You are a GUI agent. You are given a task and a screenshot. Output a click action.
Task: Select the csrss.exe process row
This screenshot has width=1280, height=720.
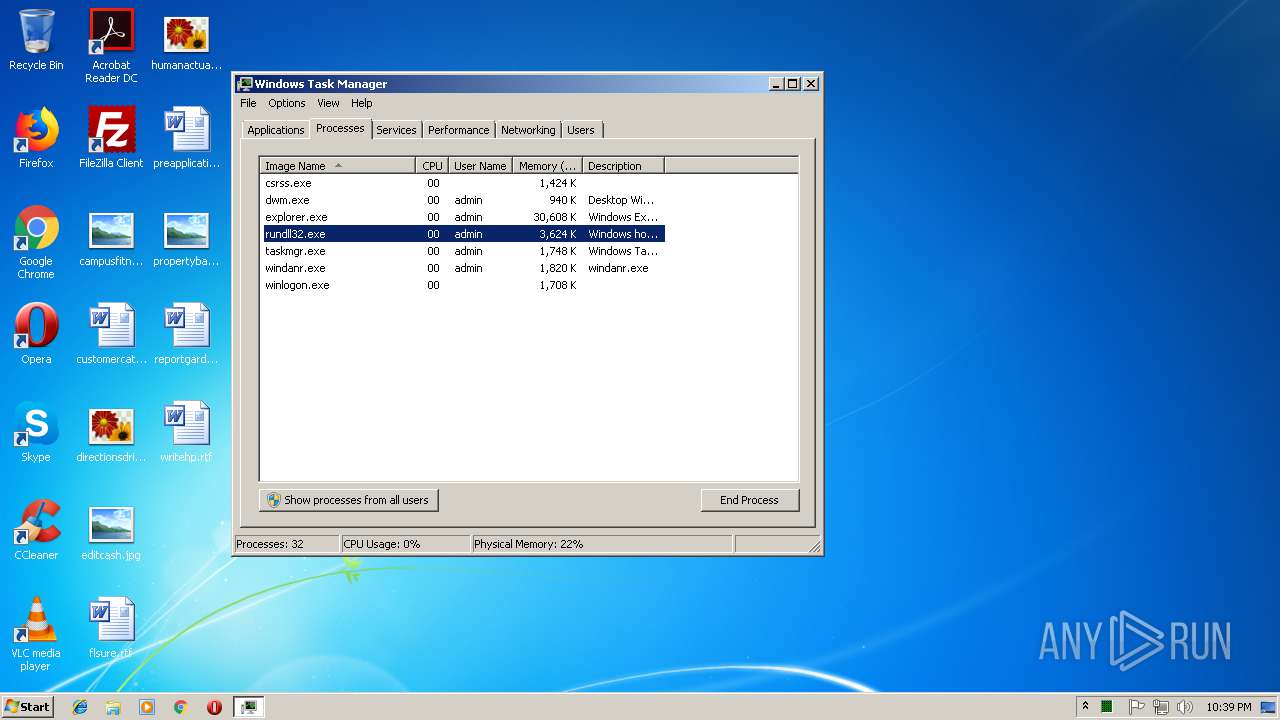click(464, 183)
